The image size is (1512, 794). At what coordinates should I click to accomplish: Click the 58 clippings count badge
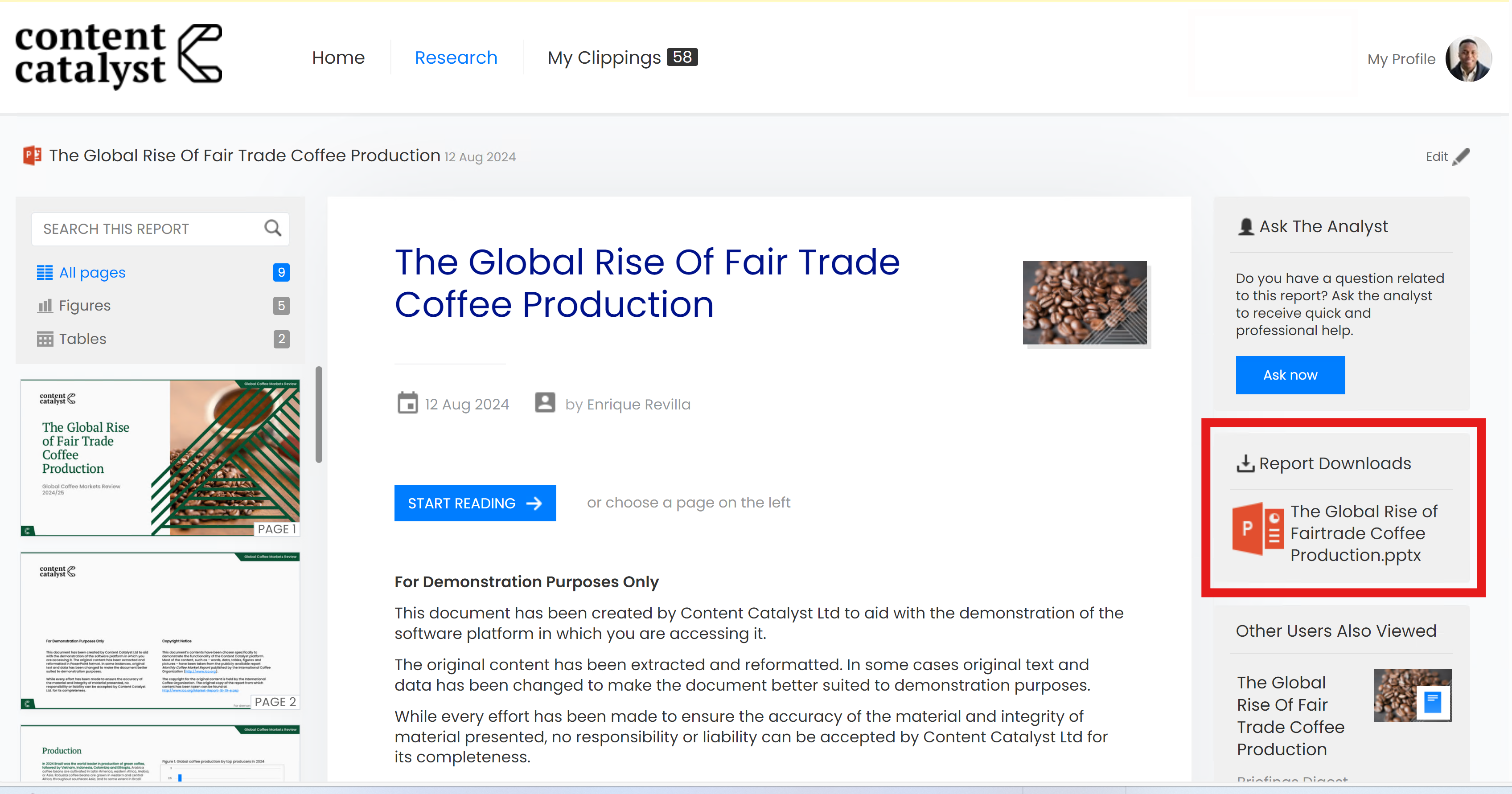click(682, 57)
